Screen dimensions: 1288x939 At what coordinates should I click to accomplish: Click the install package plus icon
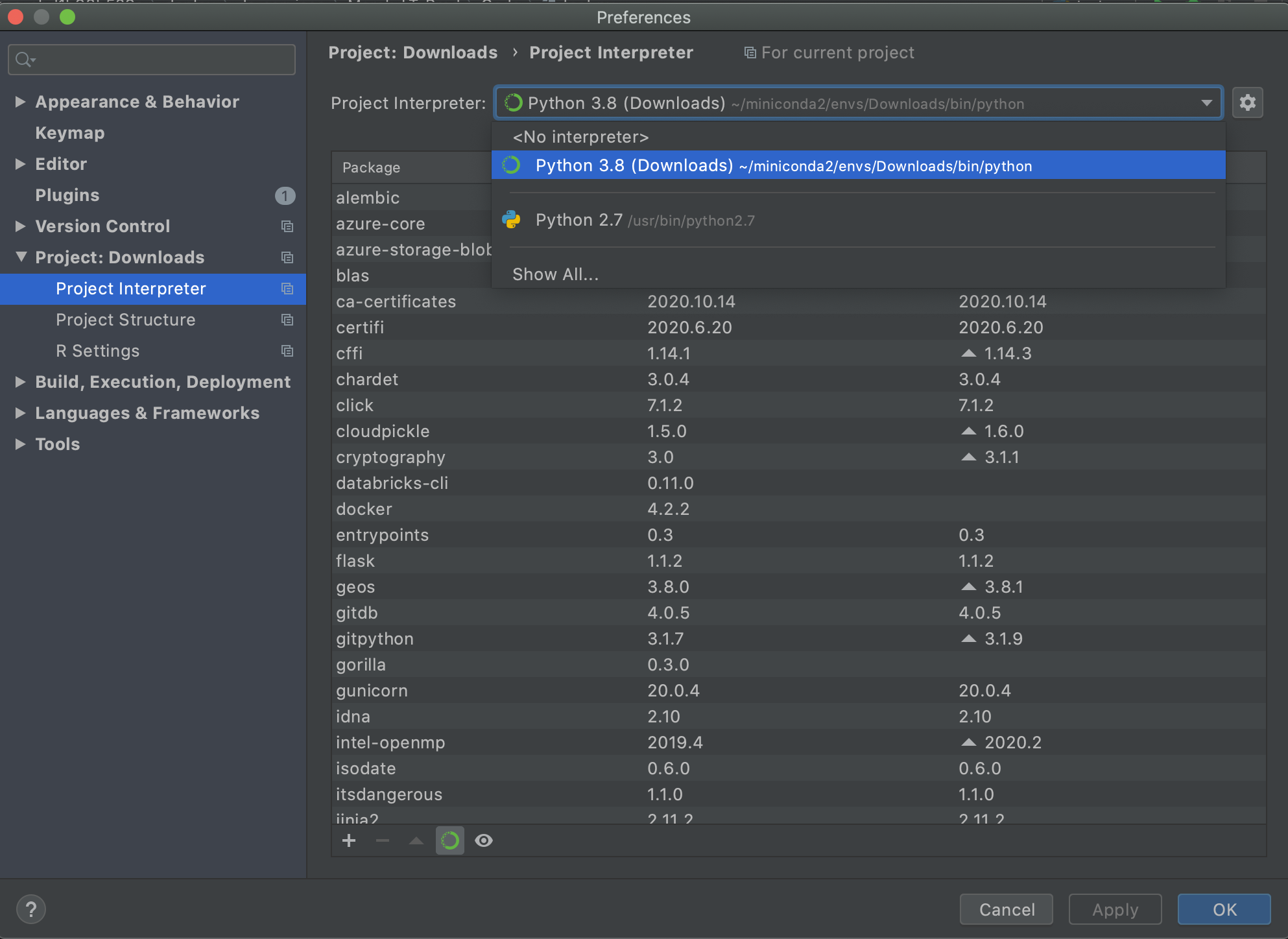(x=349, y=840)
